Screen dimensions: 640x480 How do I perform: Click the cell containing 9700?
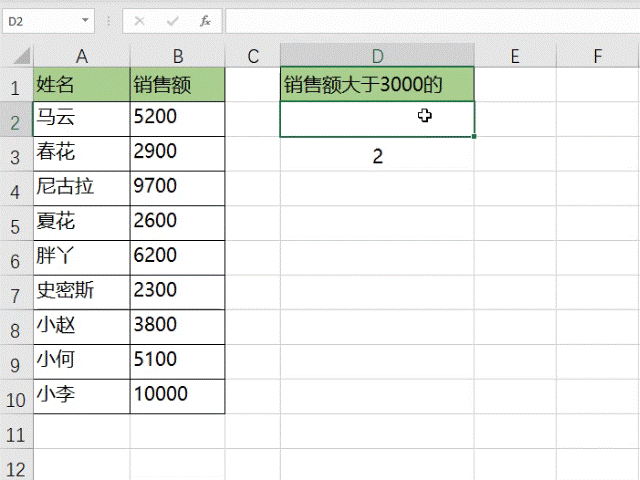178,189
